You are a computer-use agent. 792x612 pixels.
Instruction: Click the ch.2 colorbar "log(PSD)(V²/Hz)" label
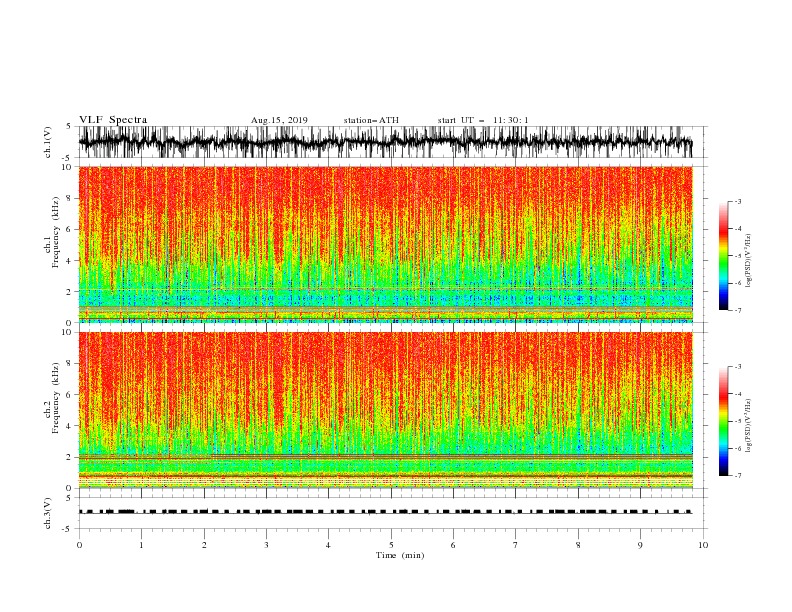pyautogui.click(x=748, y=426)
